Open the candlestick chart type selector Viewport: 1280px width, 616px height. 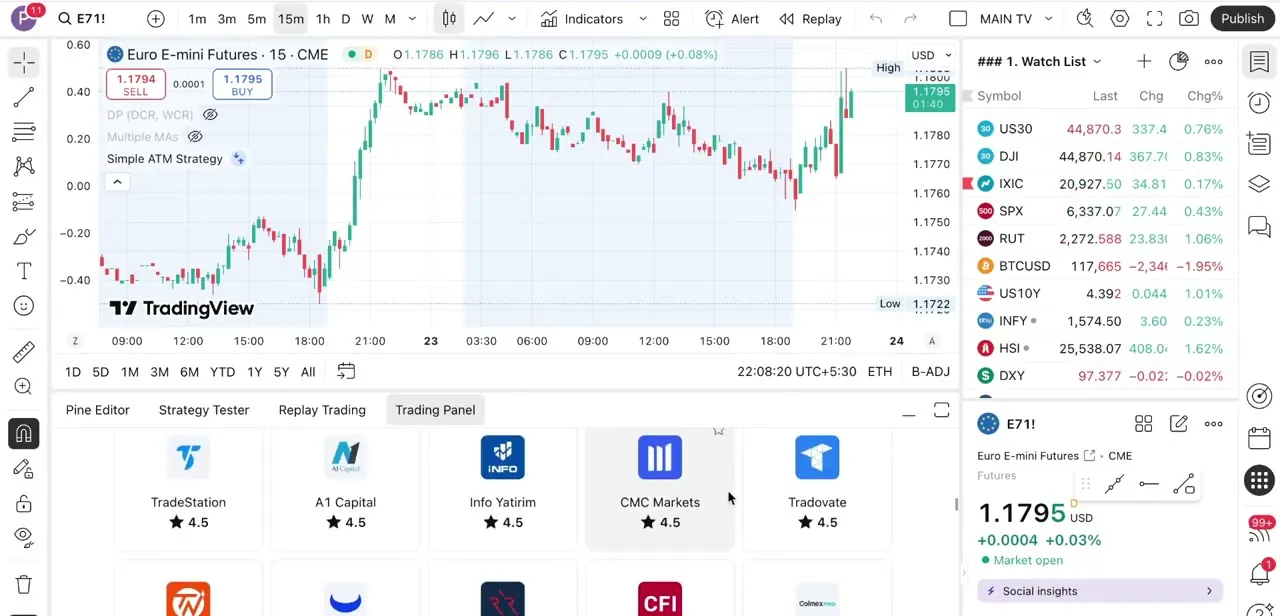pos(449,19)
